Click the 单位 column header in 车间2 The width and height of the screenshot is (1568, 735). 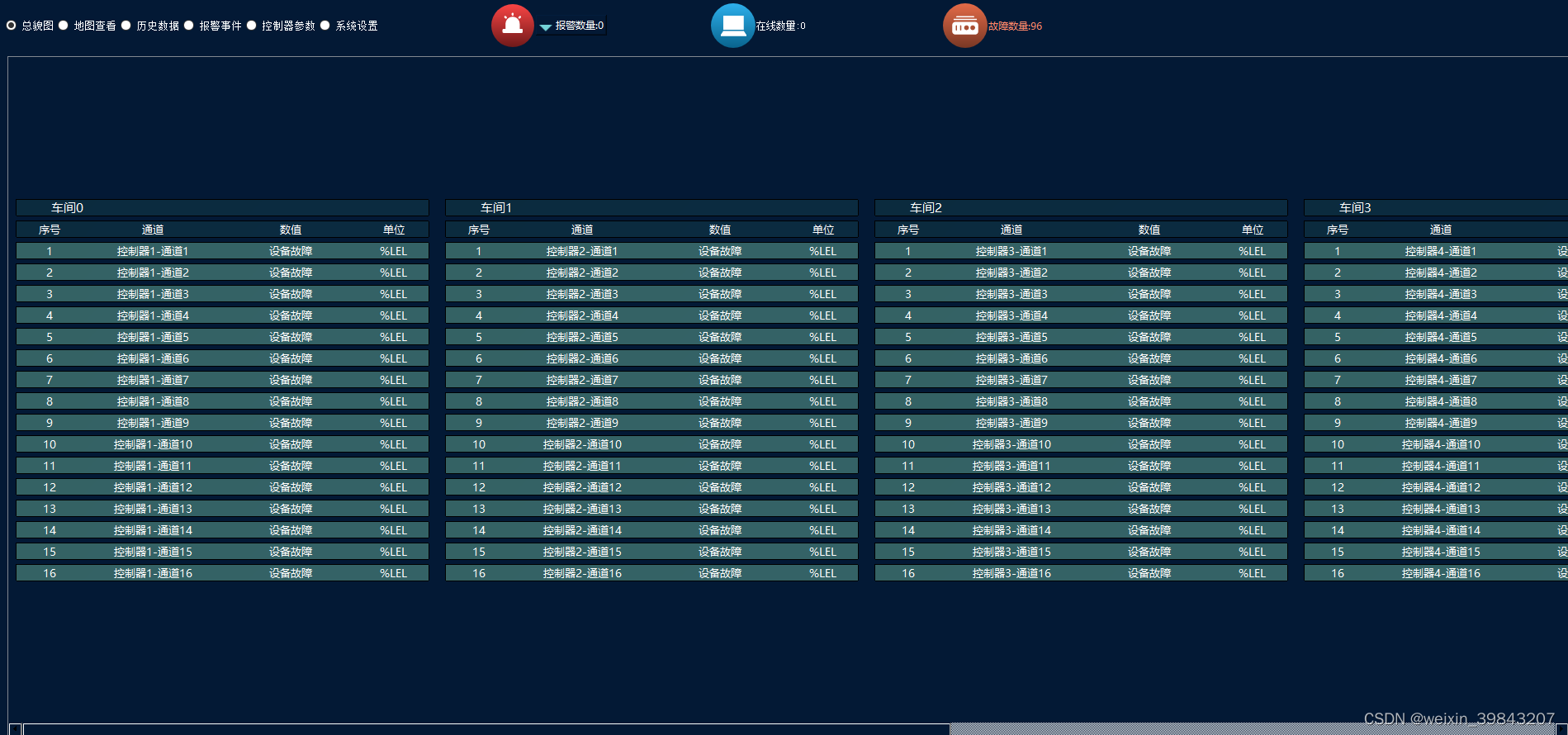coord(1253,230)
